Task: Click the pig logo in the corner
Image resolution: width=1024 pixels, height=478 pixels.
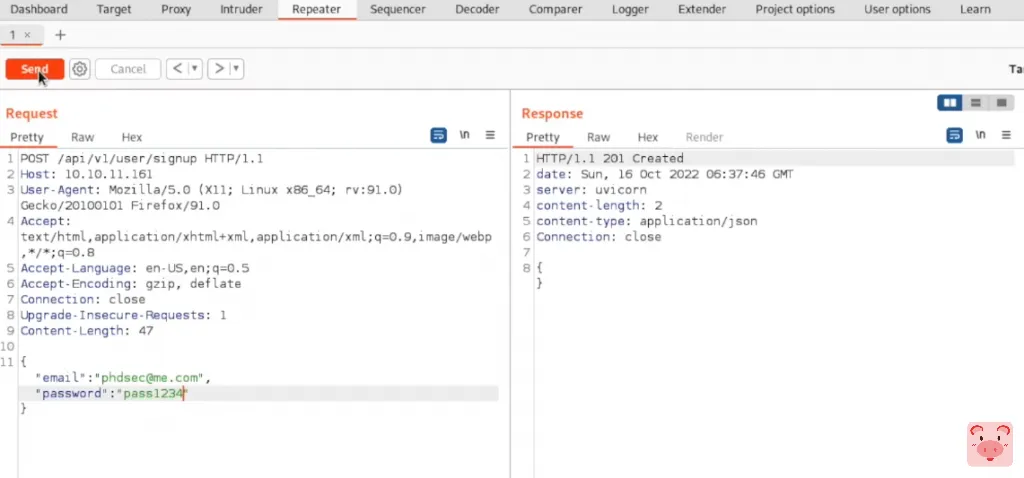Action: pyautogui.click(x=988, y=443)
